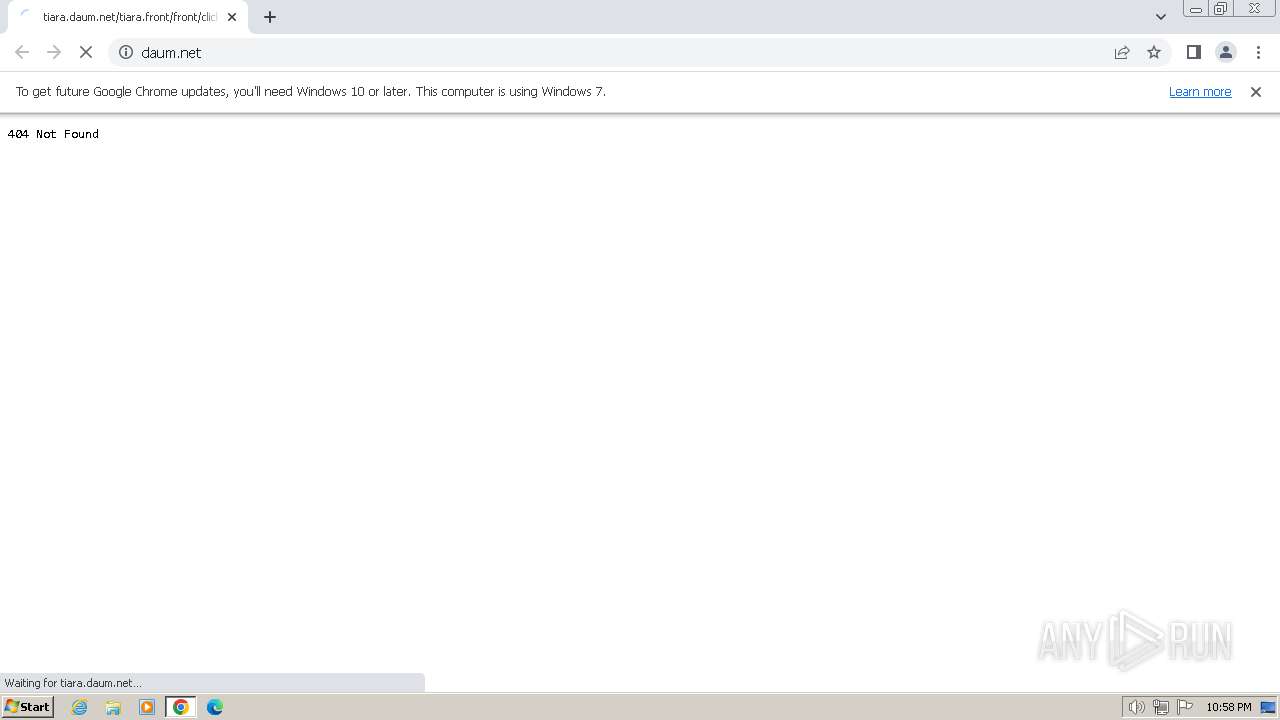Launch Microsoft Edge from taskbar
Screen dimensions: 1280x720
pyautogui.click(x=215, y=707)
